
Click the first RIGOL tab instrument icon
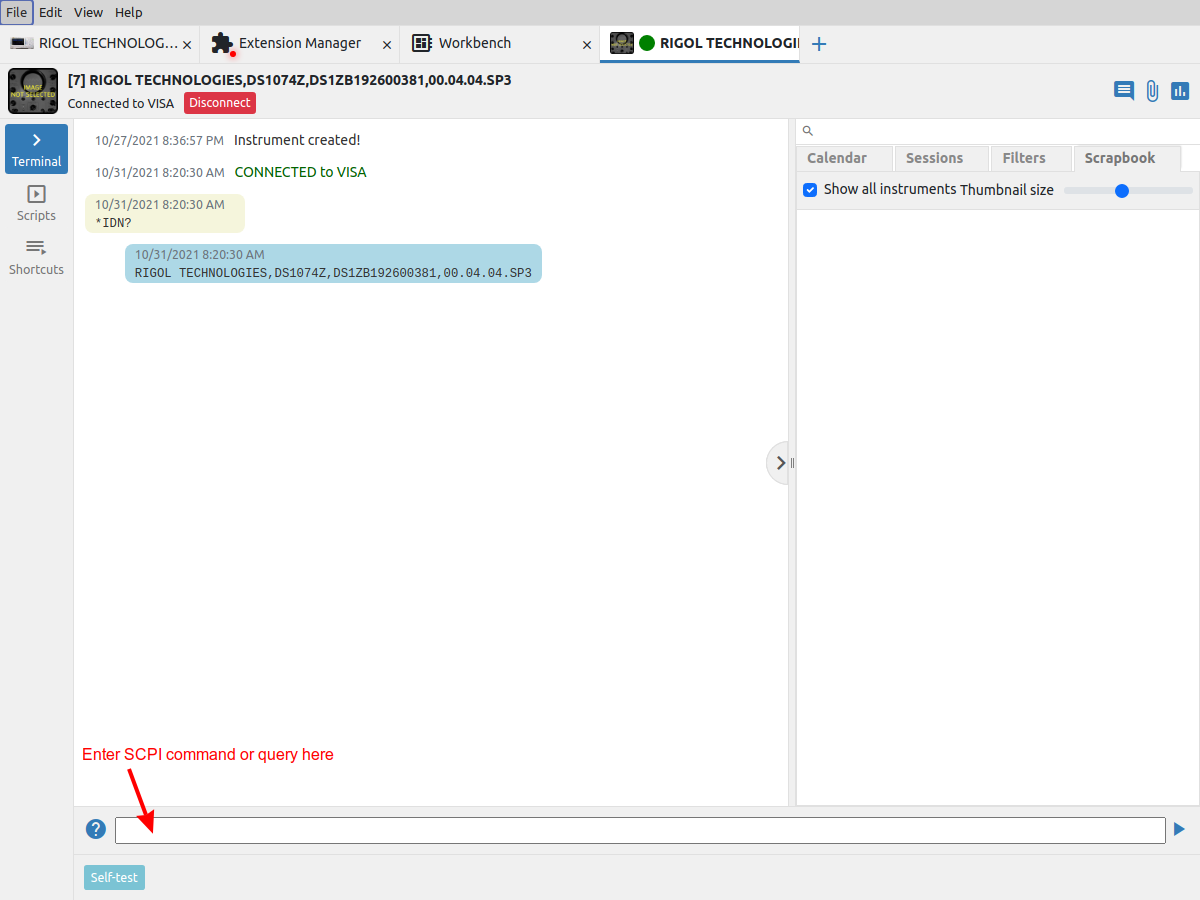[22, 43]
